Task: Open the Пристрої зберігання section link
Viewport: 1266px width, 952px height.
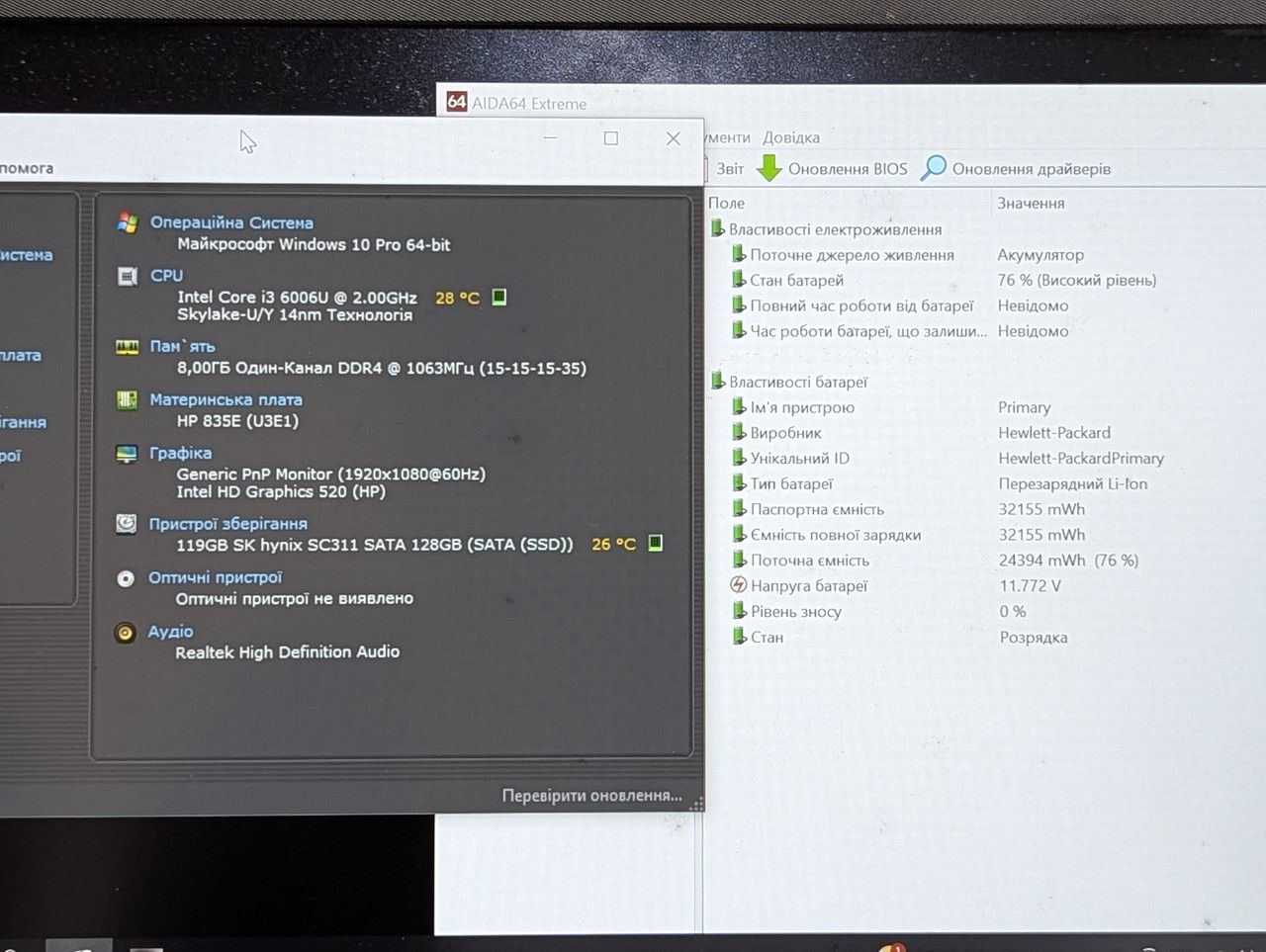Action: pos(227,524)
